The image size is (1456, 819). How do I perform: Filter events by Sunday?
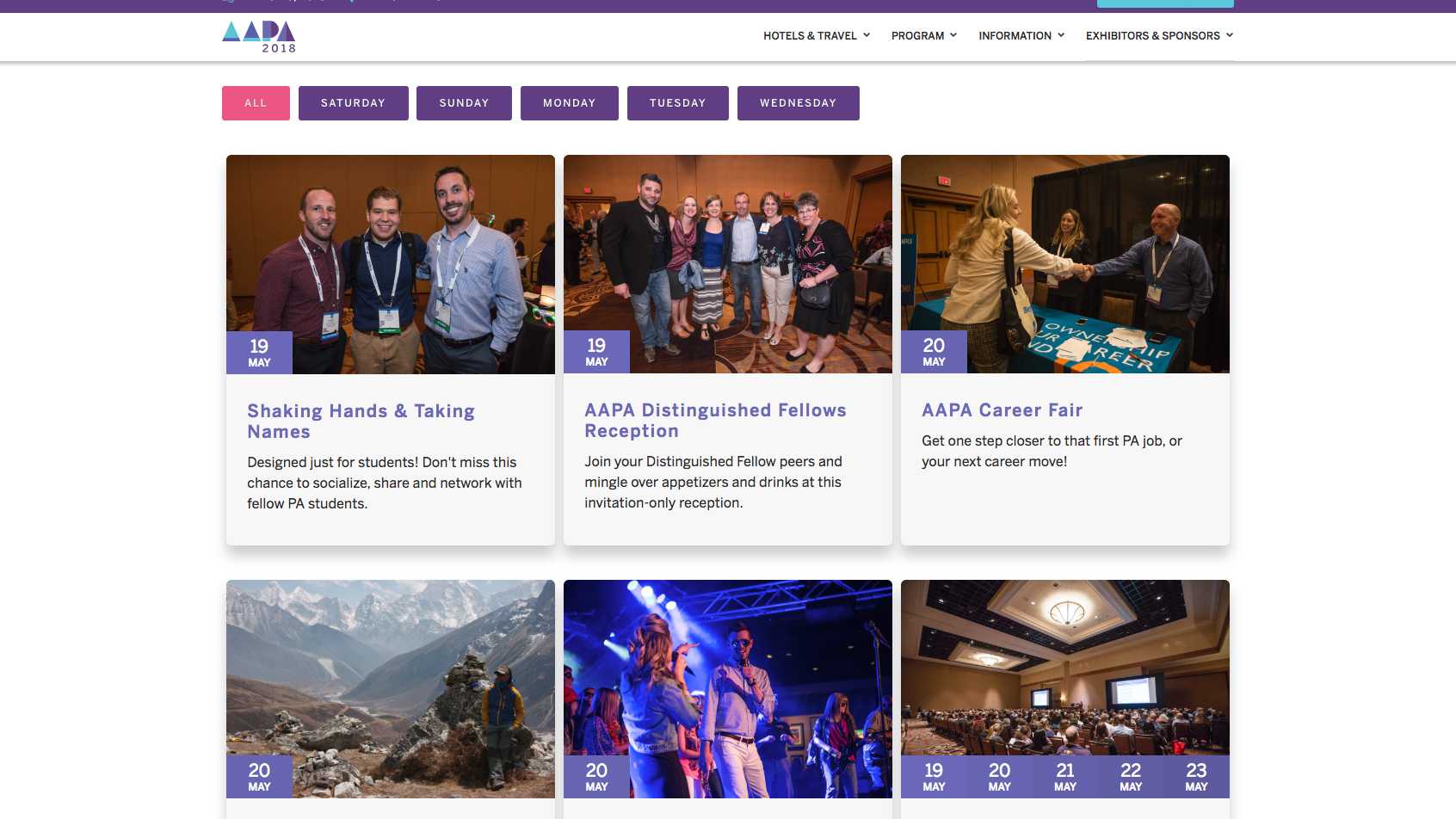click(x=464, y=103)
